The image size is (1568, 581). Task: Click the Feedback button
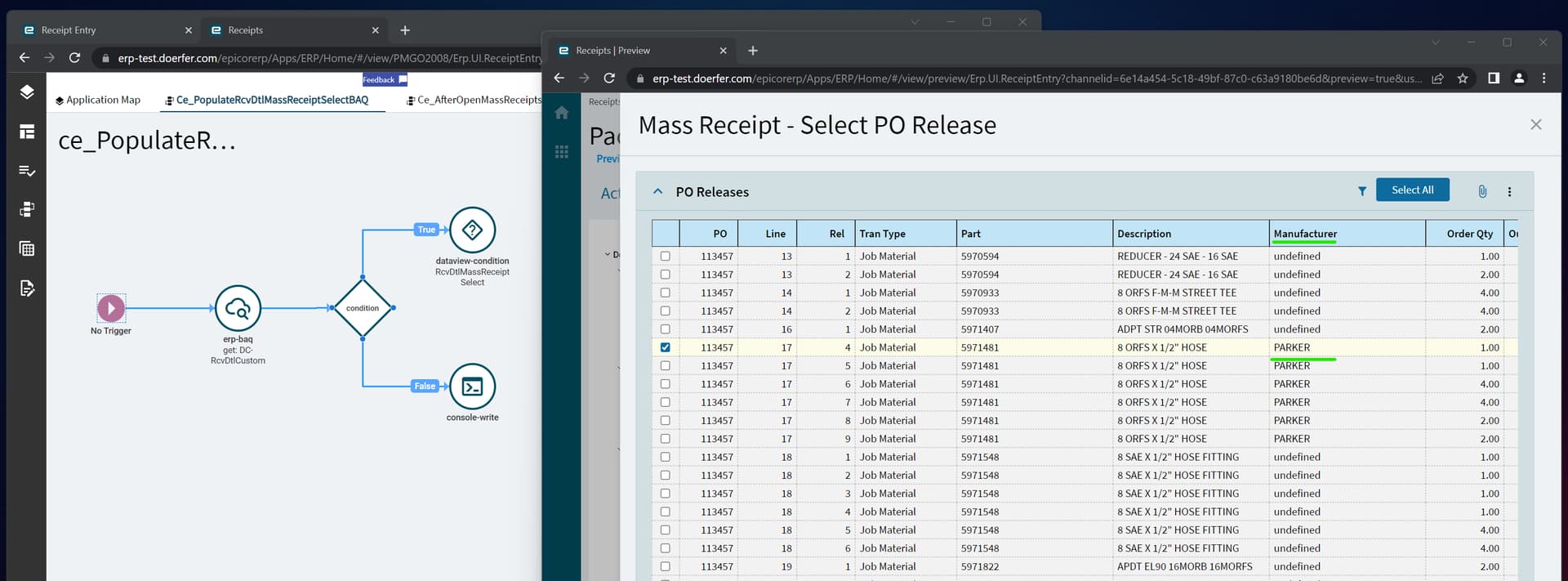pos(384,79)
